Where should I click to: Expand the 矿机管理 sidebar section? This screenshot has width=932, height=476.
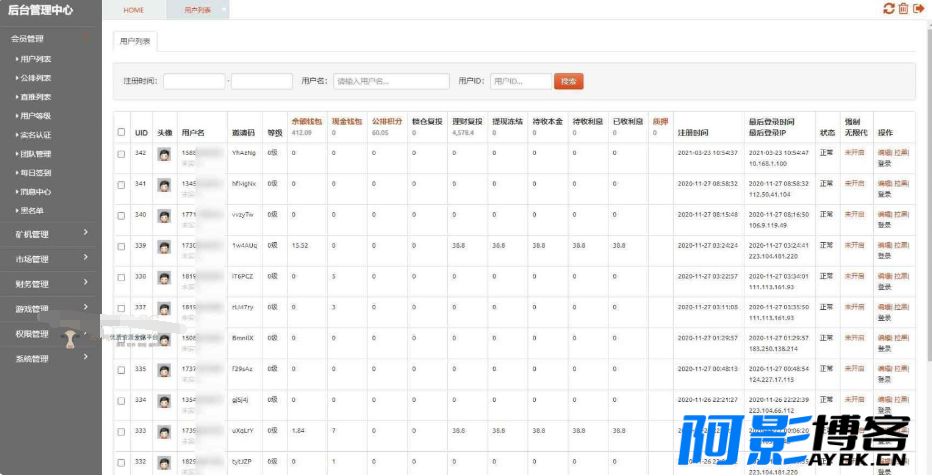point(48,234)
